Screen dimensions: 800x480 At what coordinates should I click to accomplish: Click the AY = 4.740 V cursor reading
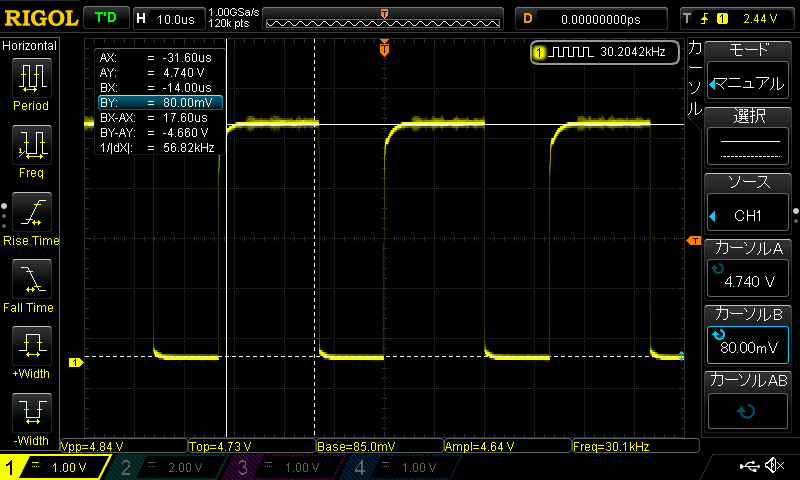152,73
